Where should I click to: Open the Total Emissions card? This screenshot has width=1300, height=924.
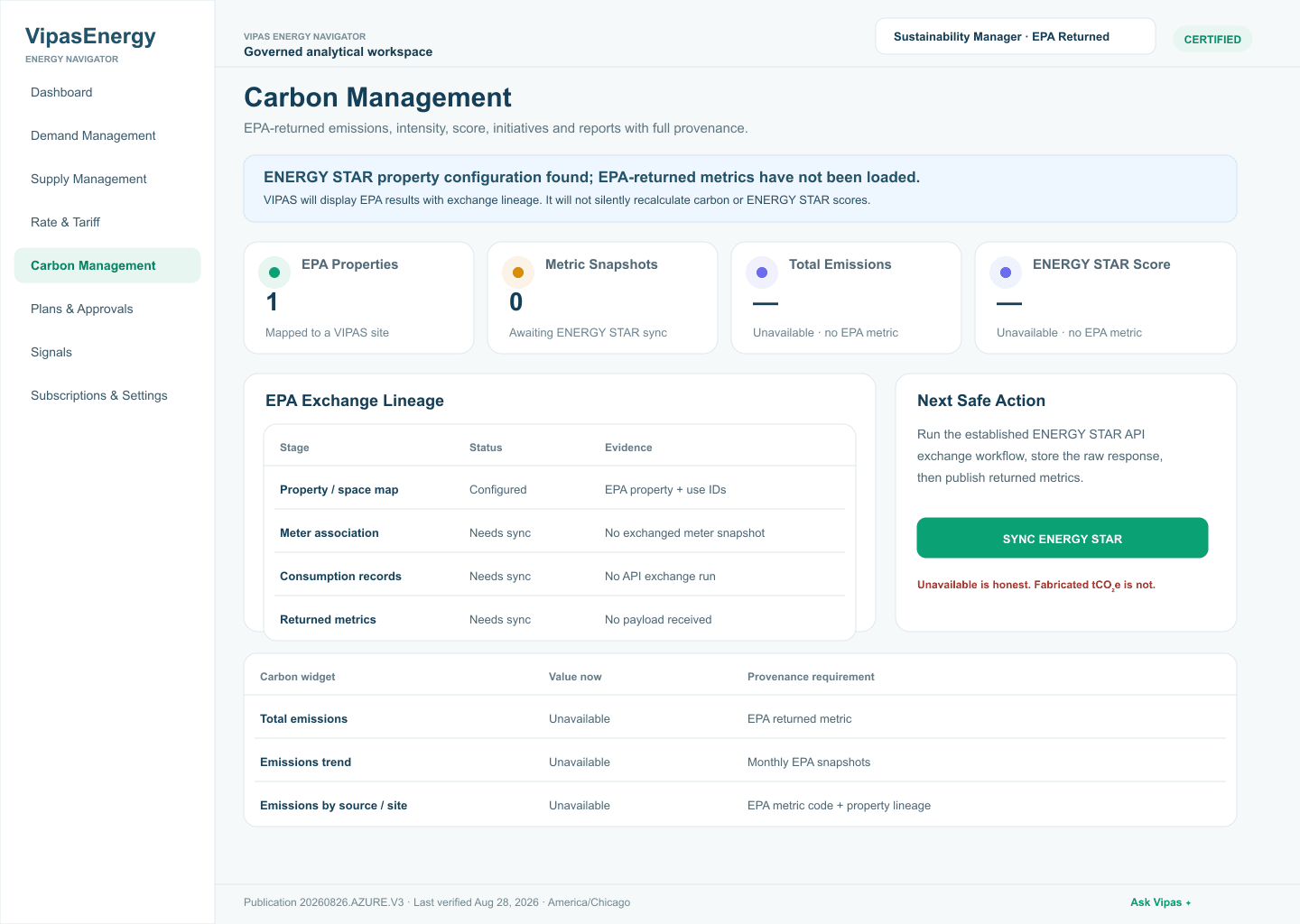tap(847, 298)
